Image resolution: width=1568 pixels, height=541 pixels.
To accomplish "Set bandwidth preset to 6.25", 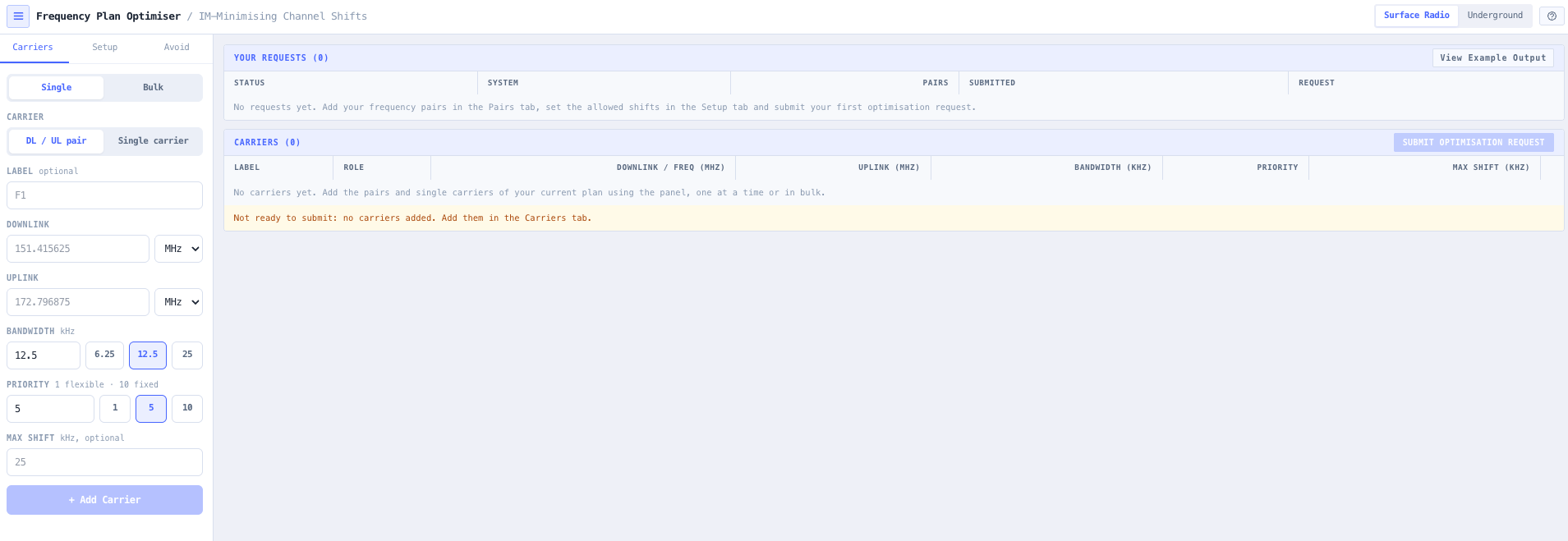I will [104, 355].
